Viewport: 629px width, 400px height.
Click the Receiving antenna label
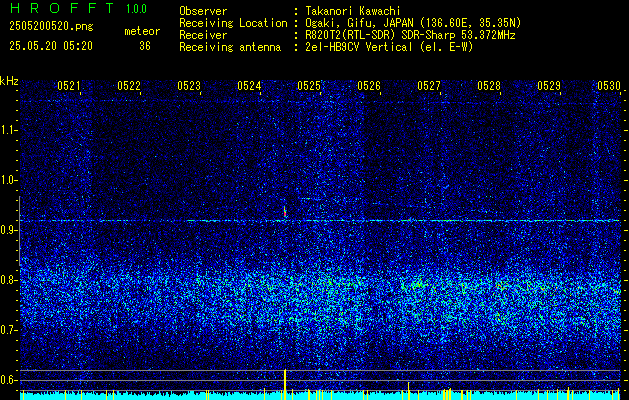pos(230,47)
